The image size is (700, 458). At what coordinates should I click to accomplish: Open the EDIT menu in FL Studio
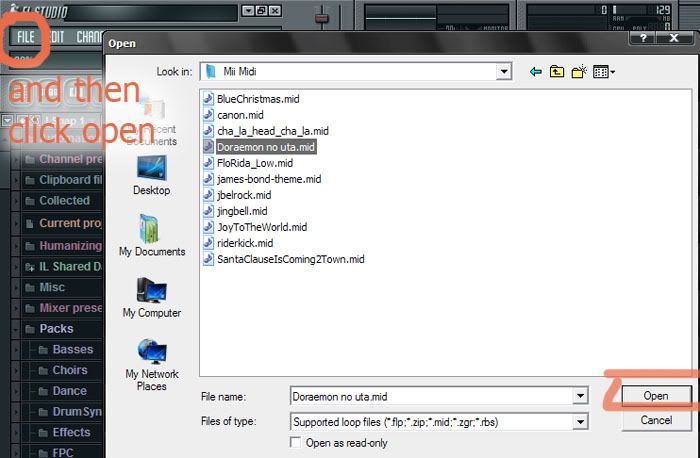pos(55,37)
